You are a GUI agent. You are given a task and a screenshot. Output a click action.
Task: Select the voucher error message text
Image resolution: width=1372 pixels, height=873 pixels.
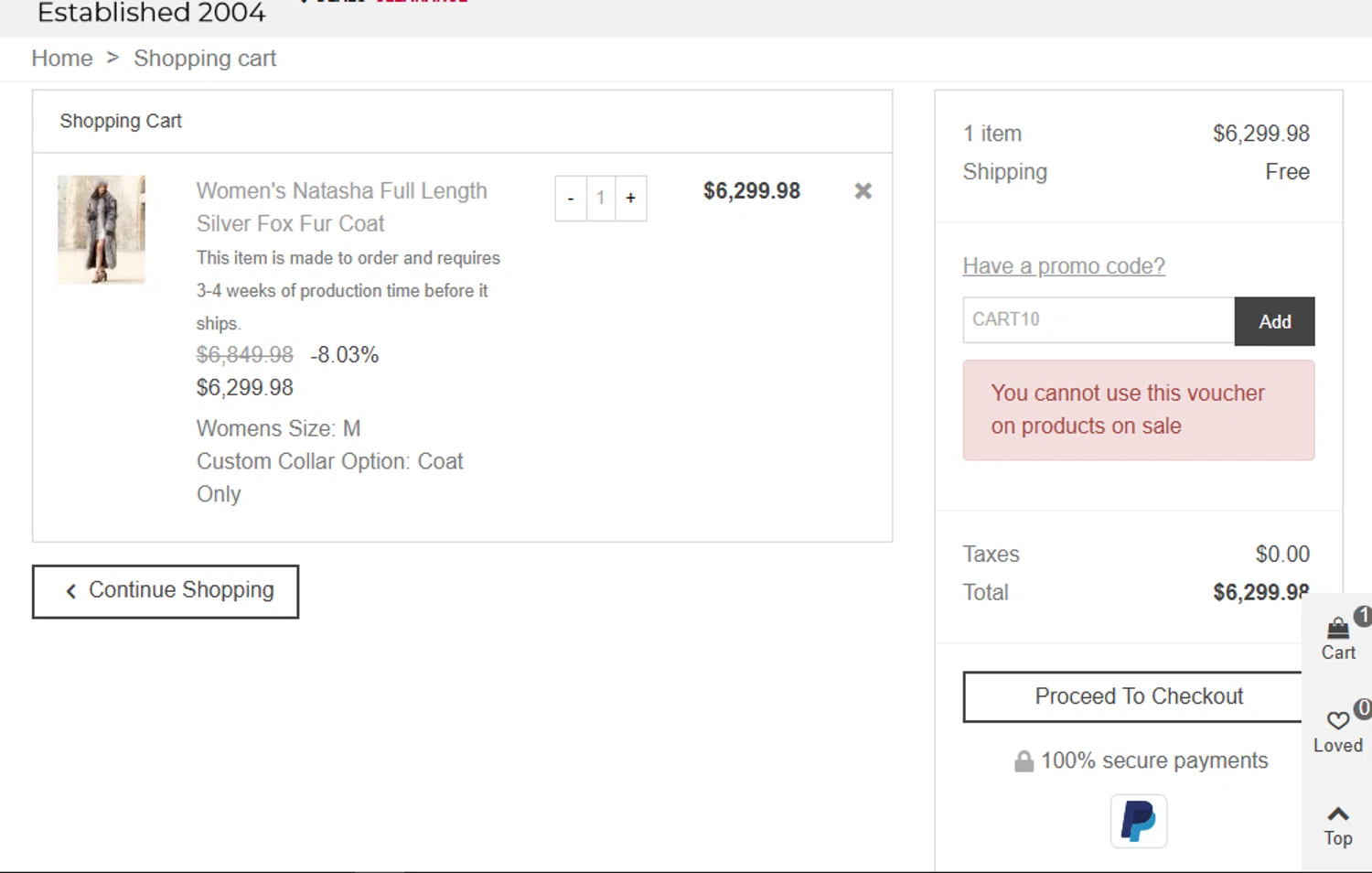coord(1127,410)
